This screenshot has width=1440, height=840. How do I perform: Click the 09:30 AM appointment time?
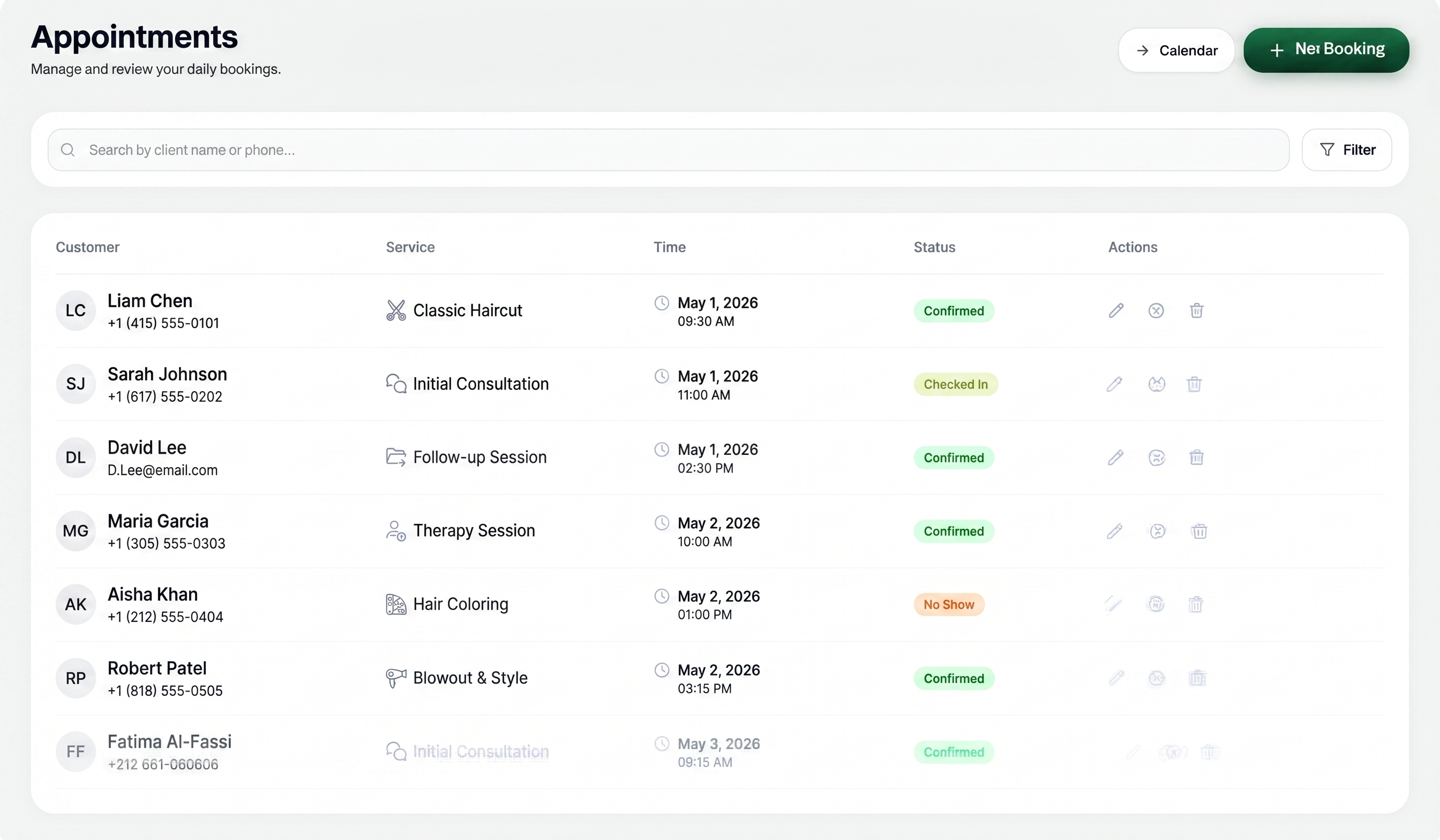(x=706, y=321)
